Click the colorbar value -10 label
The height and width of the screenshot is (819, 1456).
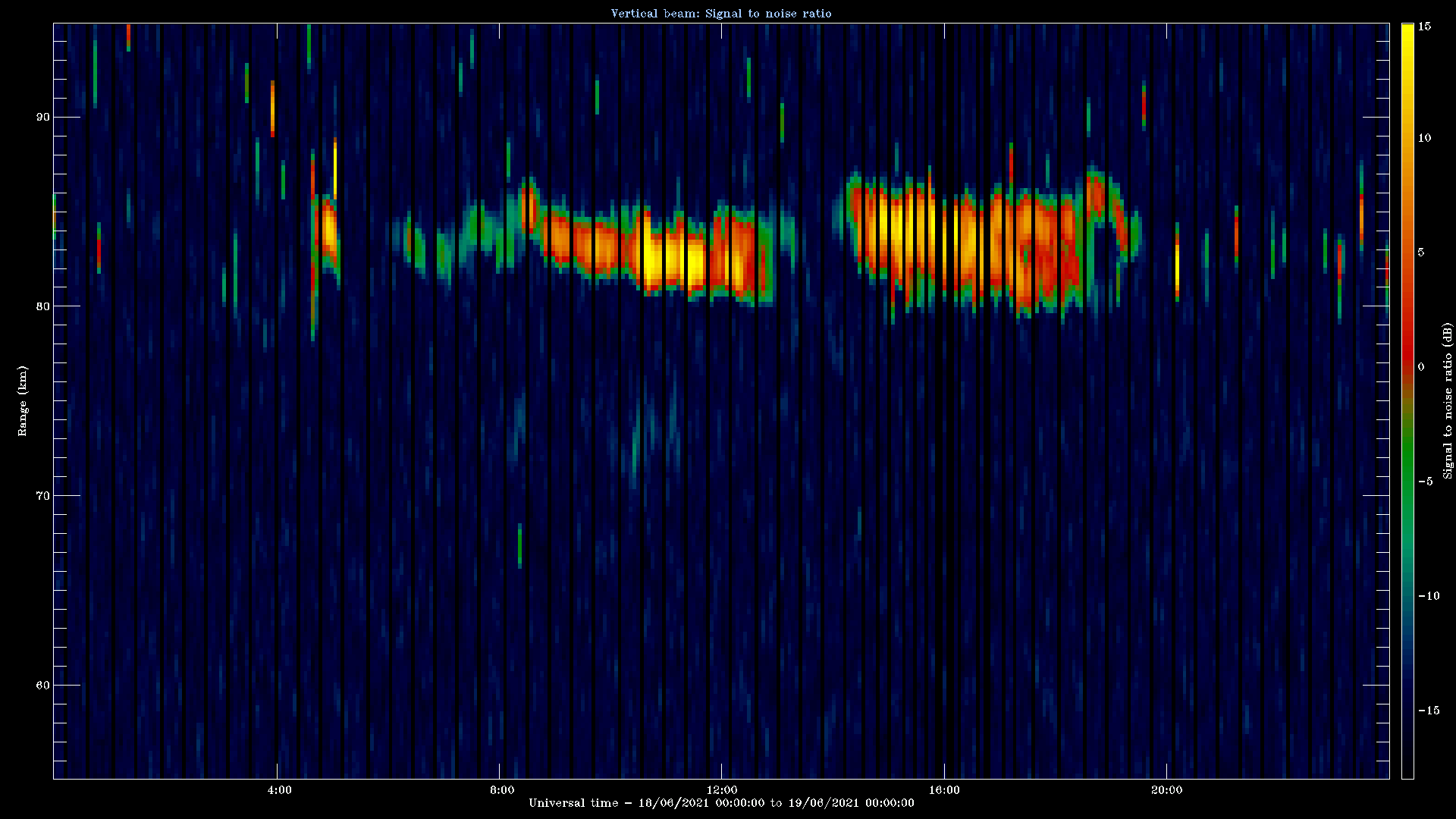pyautogui.click(x=1428, y=596)
